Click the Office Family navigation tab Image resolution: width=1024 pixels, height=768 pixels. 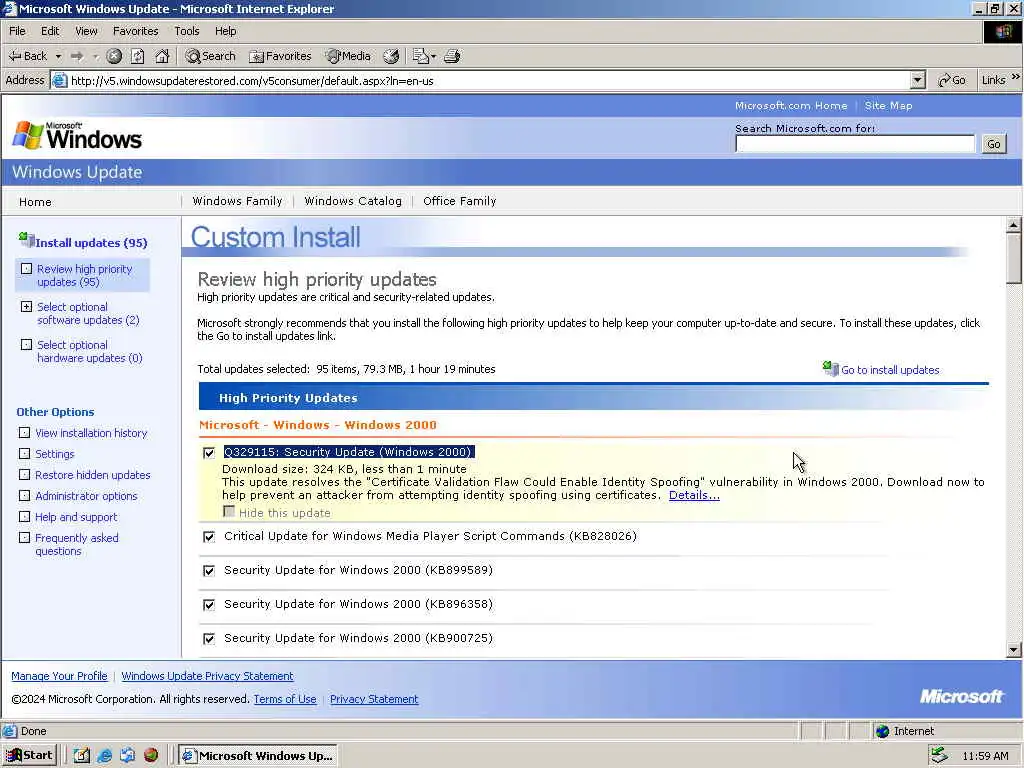[x=460, y=201]
